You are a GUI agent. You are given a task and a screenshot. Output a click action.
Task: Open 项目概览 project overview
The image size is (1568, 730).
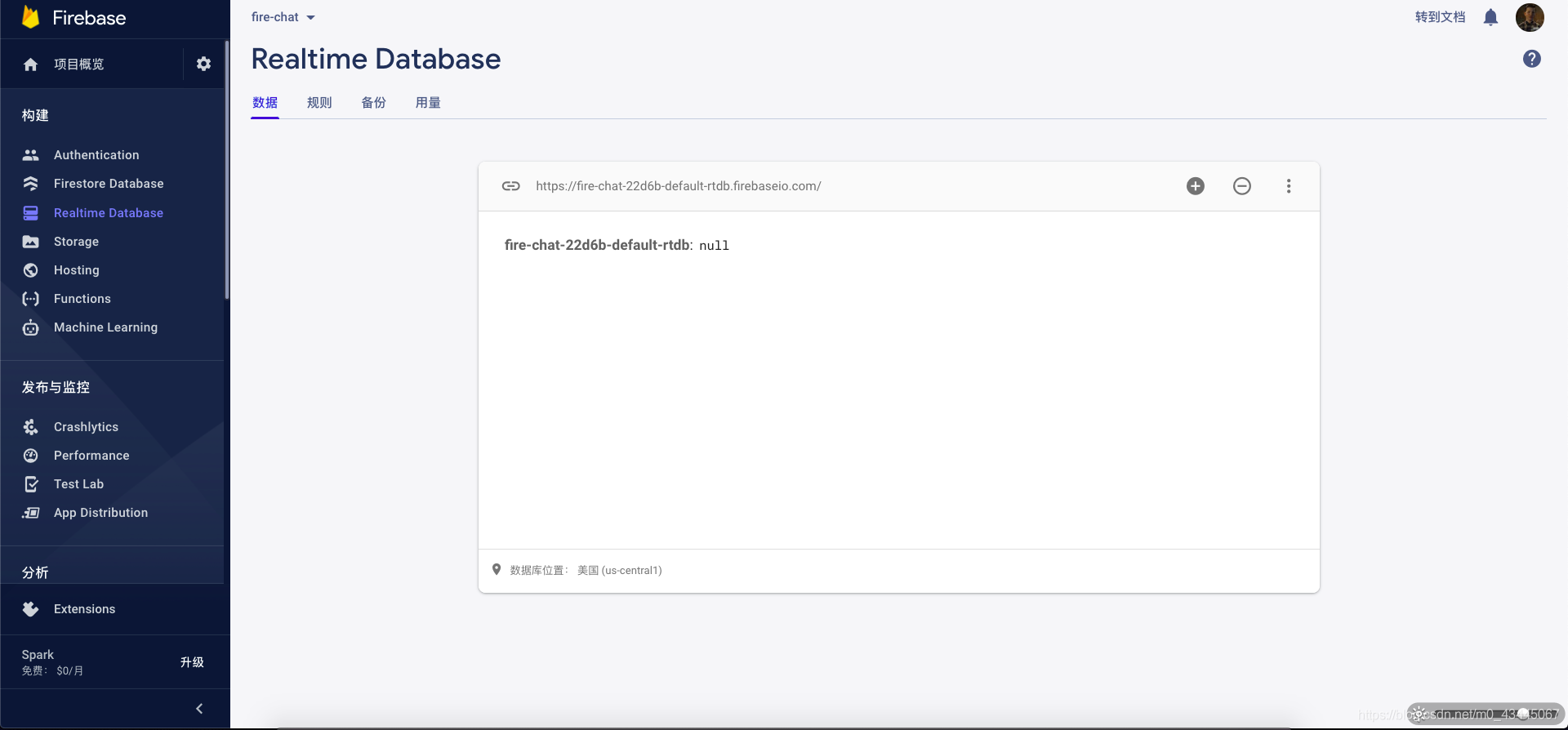click(x=79, y=65)
